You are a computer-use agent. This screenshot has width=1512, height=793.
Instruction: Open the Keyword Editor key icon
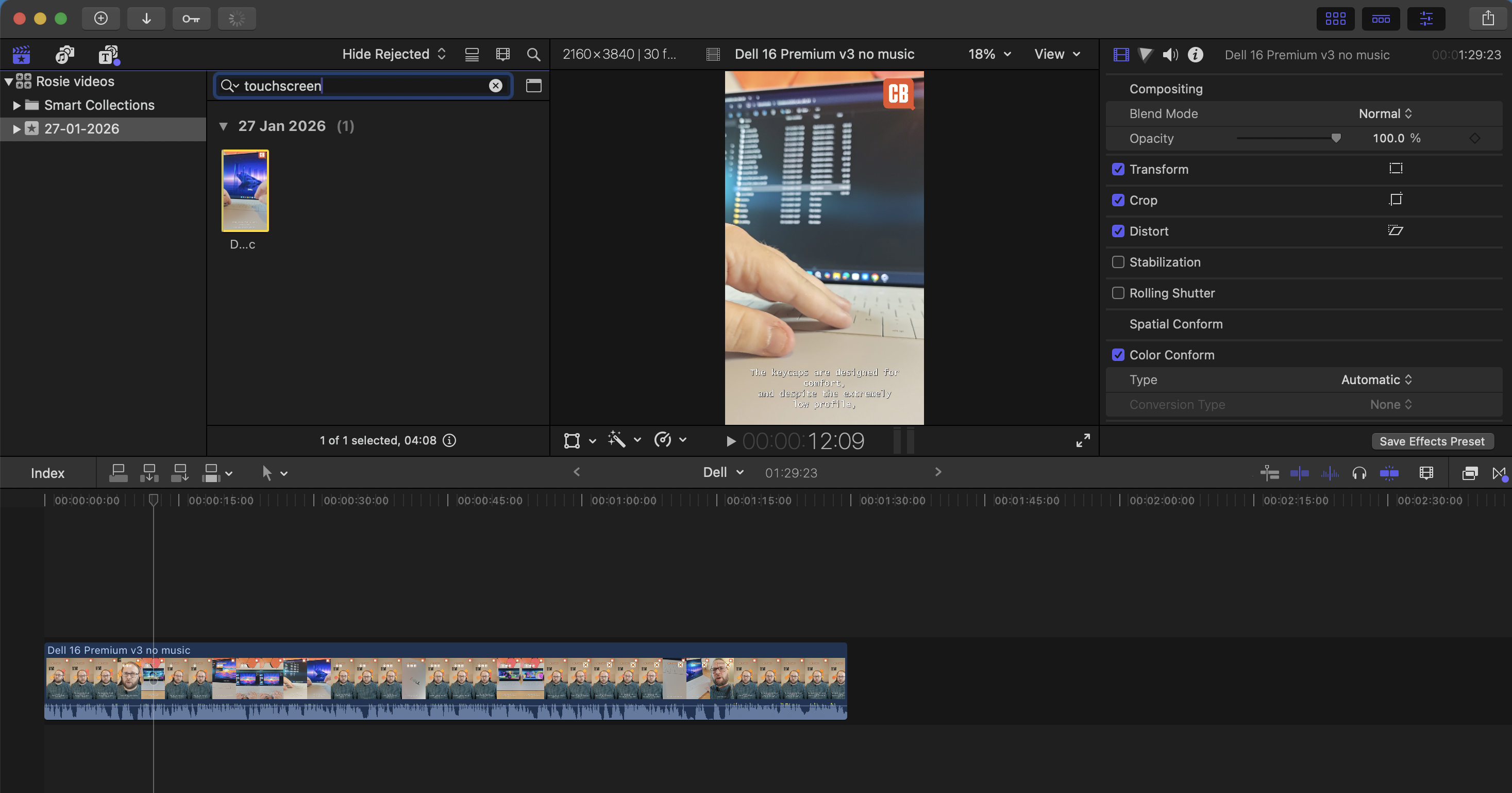pos(191,18)
